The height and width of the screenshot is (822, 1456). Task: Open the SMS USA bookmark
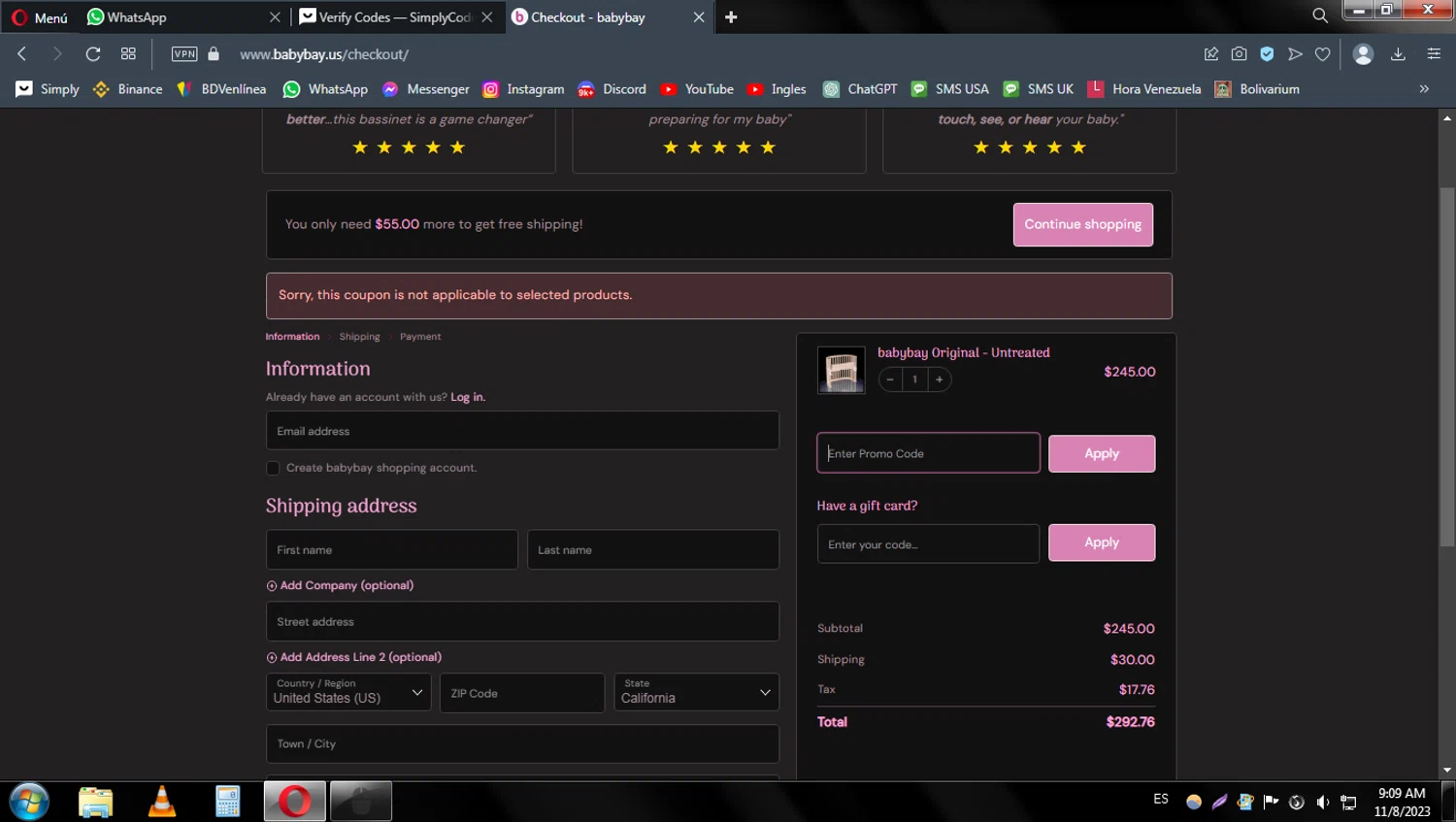949,89
